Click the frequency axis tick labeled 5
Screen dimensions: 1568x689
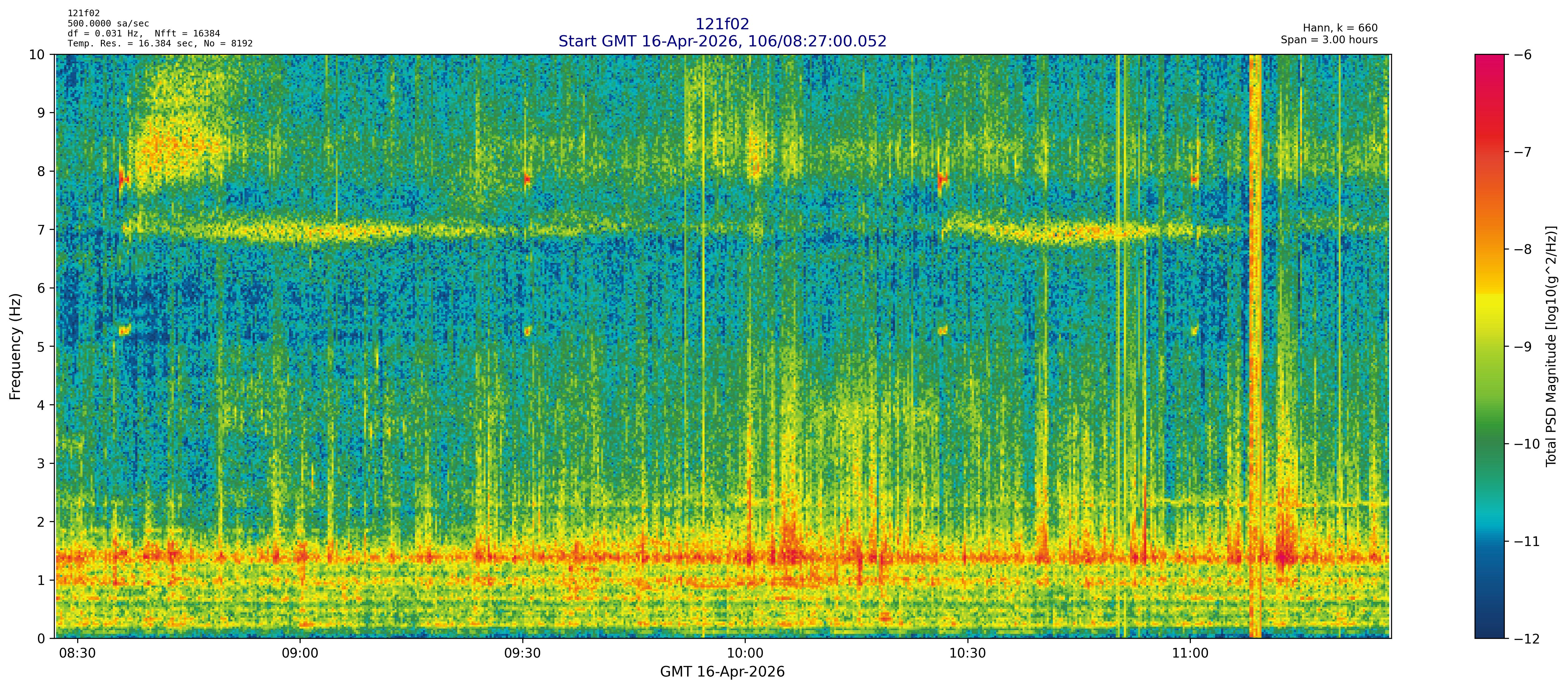pos(41,346)
